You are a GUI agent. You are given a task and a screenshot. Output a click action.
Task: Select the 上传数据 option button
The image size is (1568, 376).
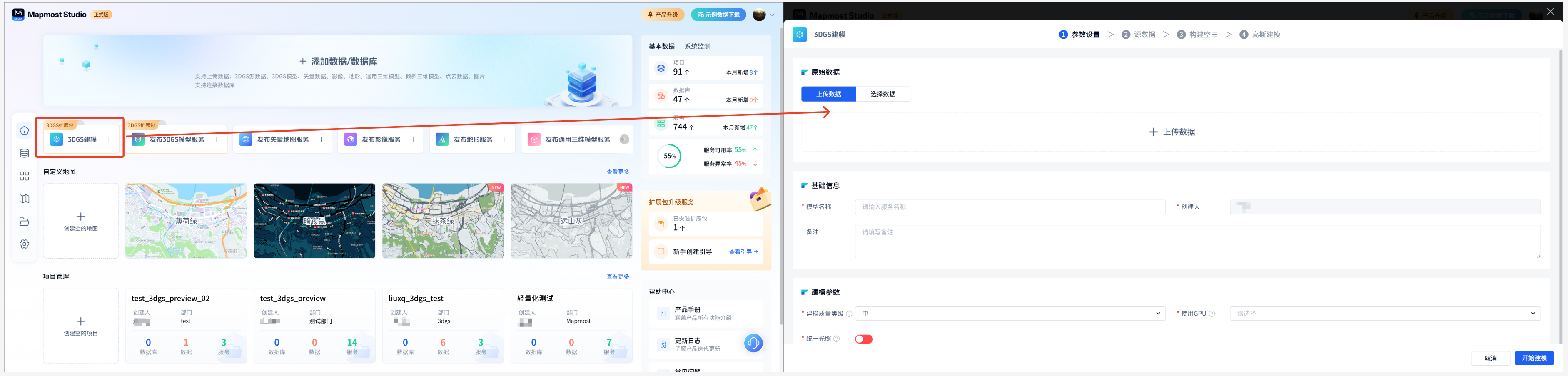point(828,94)
